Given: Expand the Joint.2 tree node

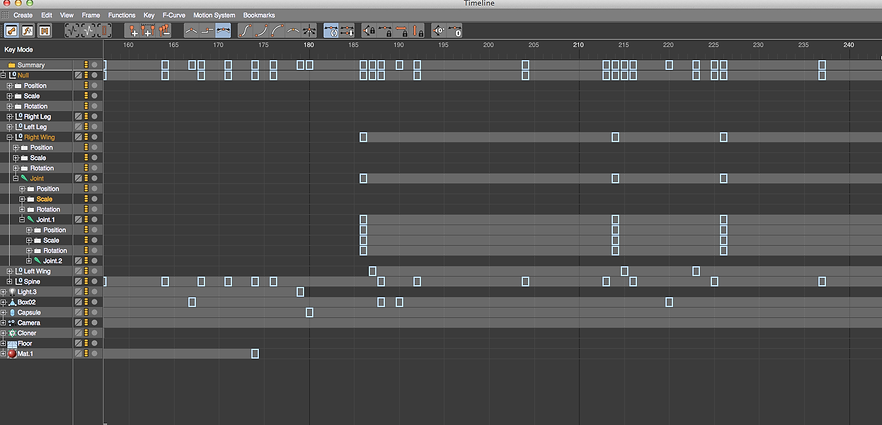Looking at the screenshot, I should tap(29, 261).
